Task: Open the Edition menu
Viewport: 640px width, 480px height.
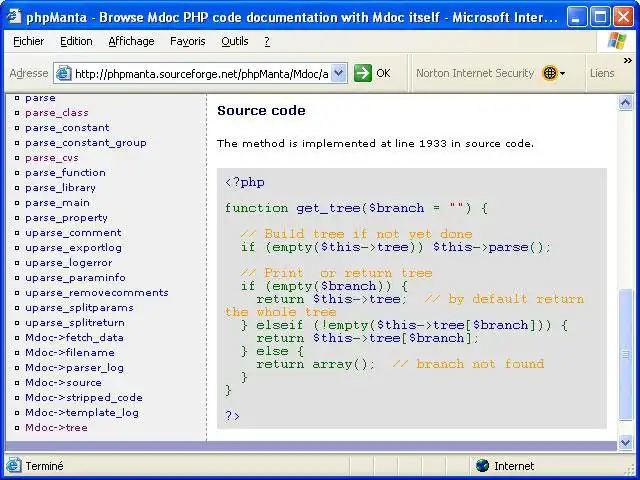Action: tap(76, 41)
